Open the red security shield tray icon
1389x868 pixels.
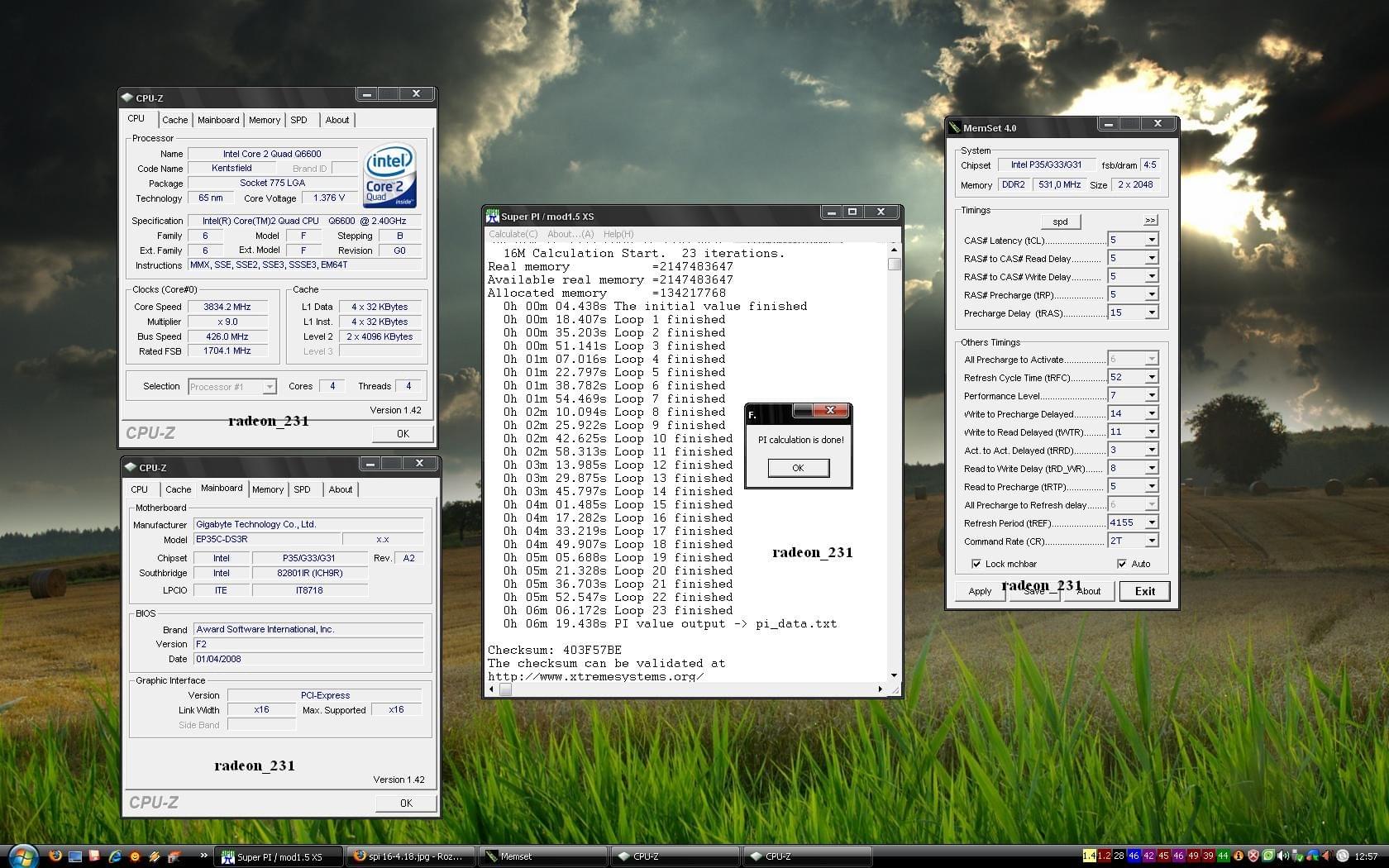(1253, 856)
